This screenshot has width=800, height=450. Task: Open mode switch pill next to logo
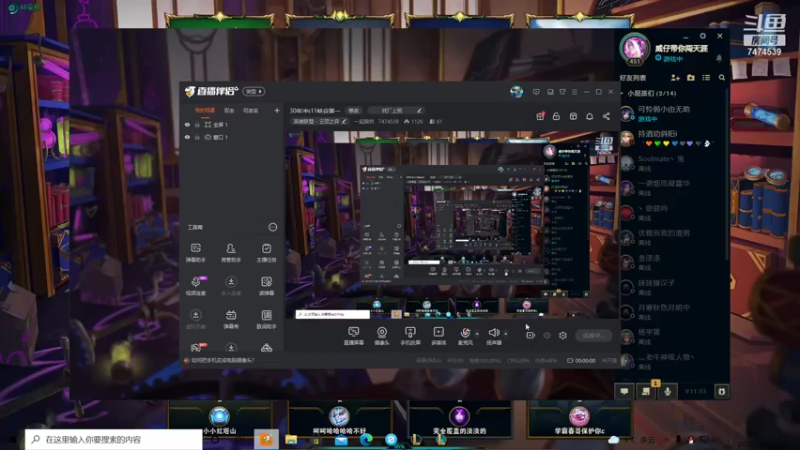[254, 91]
